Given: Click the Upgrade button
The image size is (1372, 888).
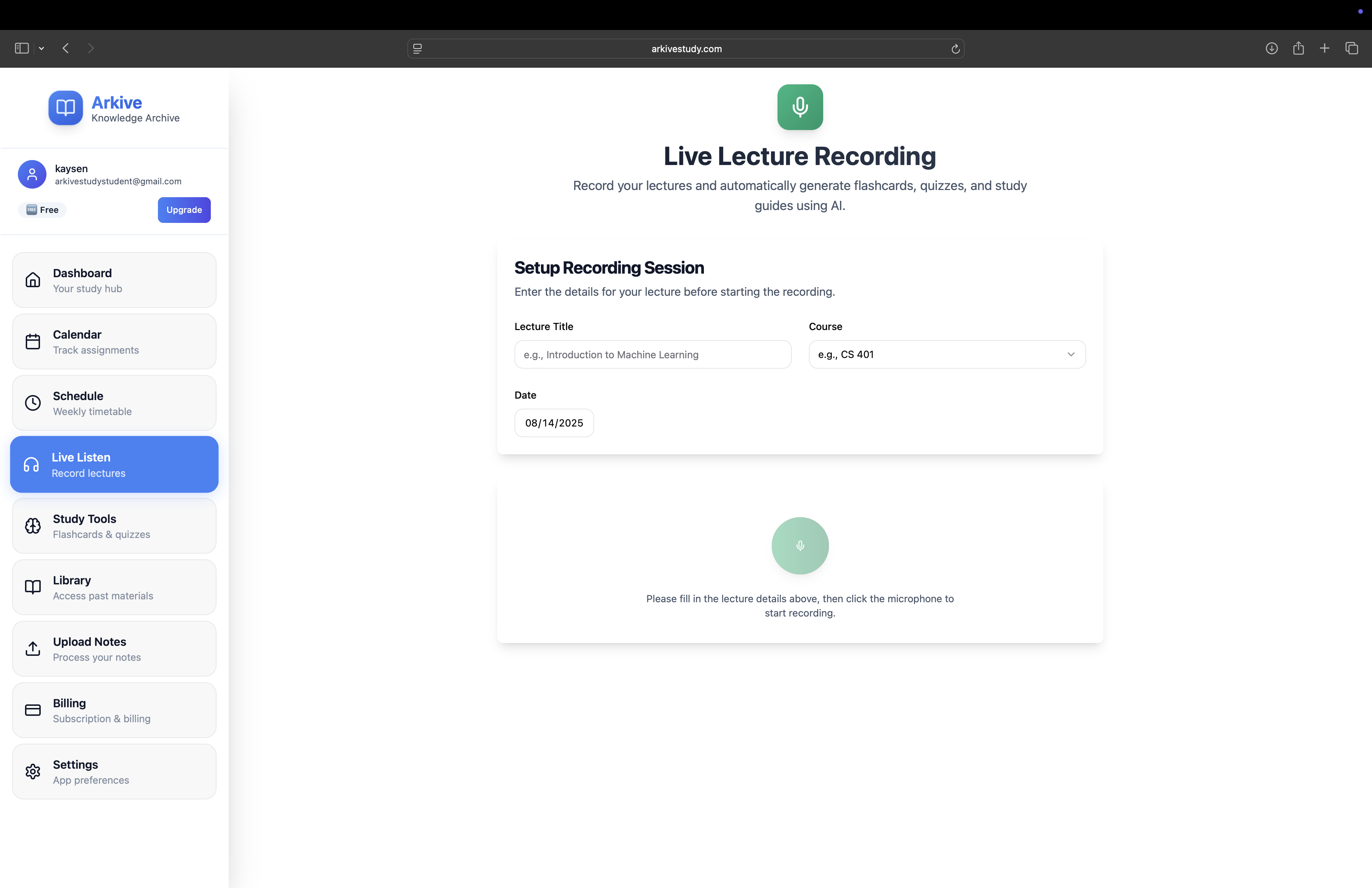Looking at the screenshot, I should 184,210.
